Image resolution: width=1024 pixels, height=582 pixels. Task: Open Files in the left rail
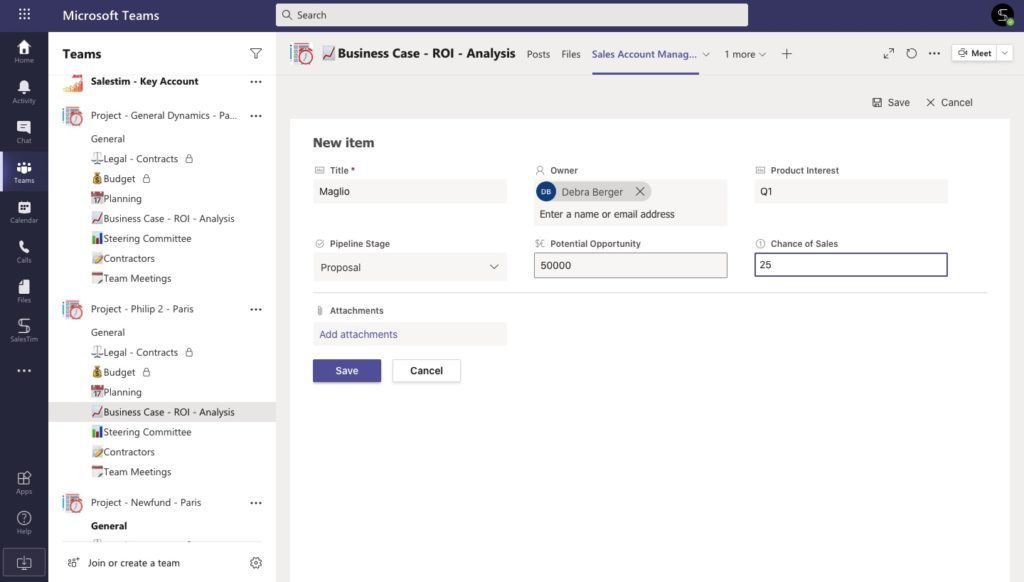click(24, 291)
